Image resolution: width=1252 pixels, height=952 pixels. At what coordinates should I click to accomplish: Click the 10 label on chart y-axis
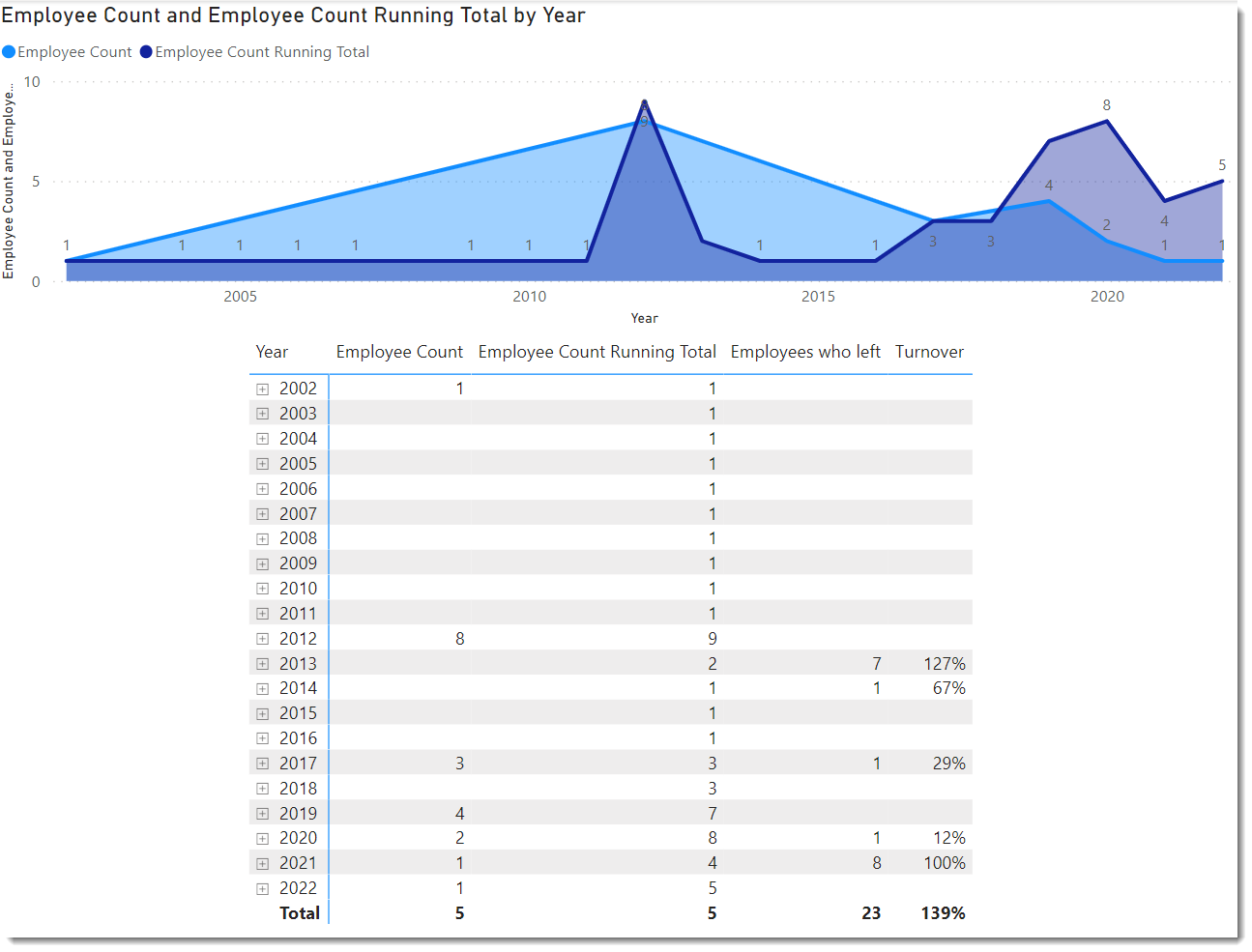32,82
